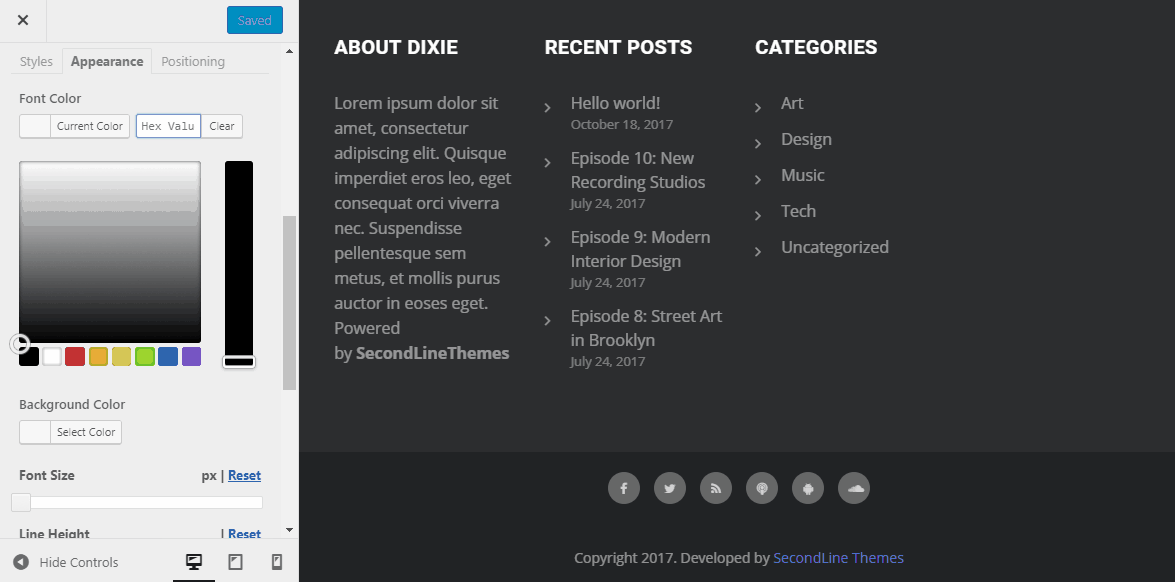Click scrollbar down arrow in customizer panel
1175x582 pixels.
tap(290, 530)
